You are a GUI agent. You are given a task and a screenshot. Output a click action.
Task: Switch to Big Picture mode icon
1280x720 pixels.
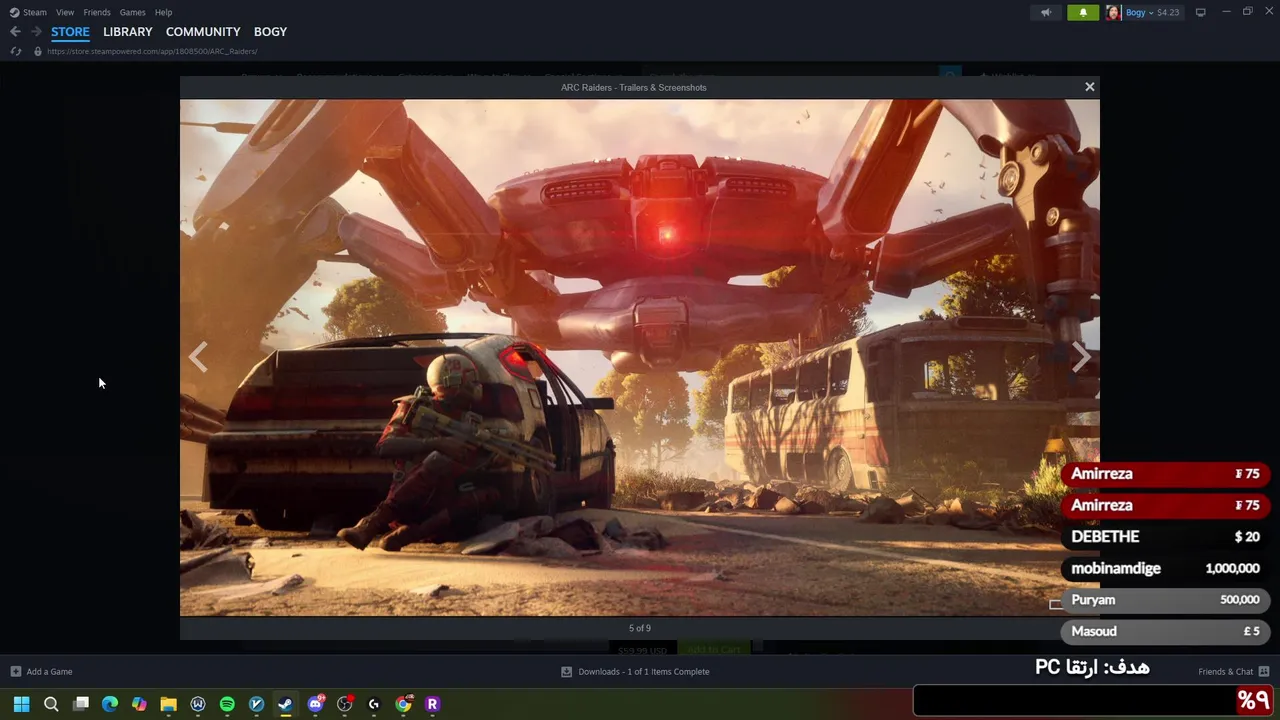pyautogui.click(x=1201, y=13)
